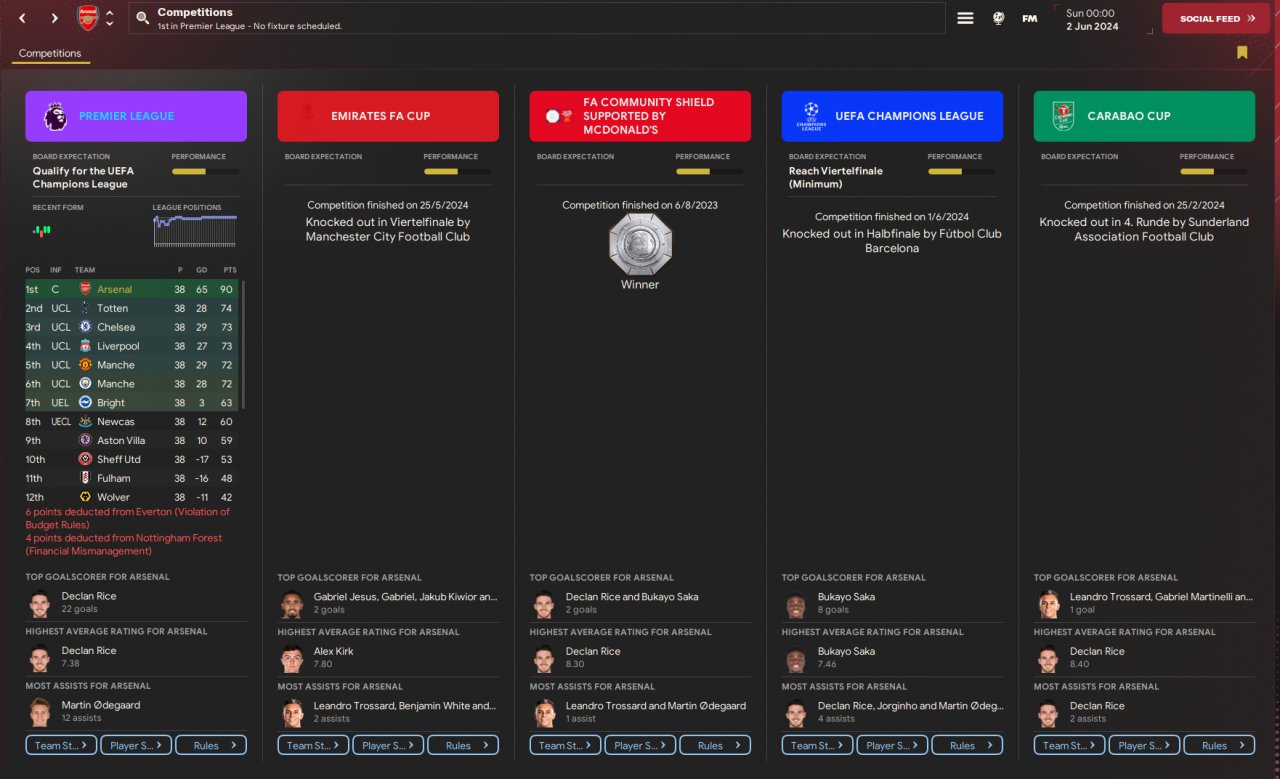Open the FM menu

click(x=1029, y=18)
